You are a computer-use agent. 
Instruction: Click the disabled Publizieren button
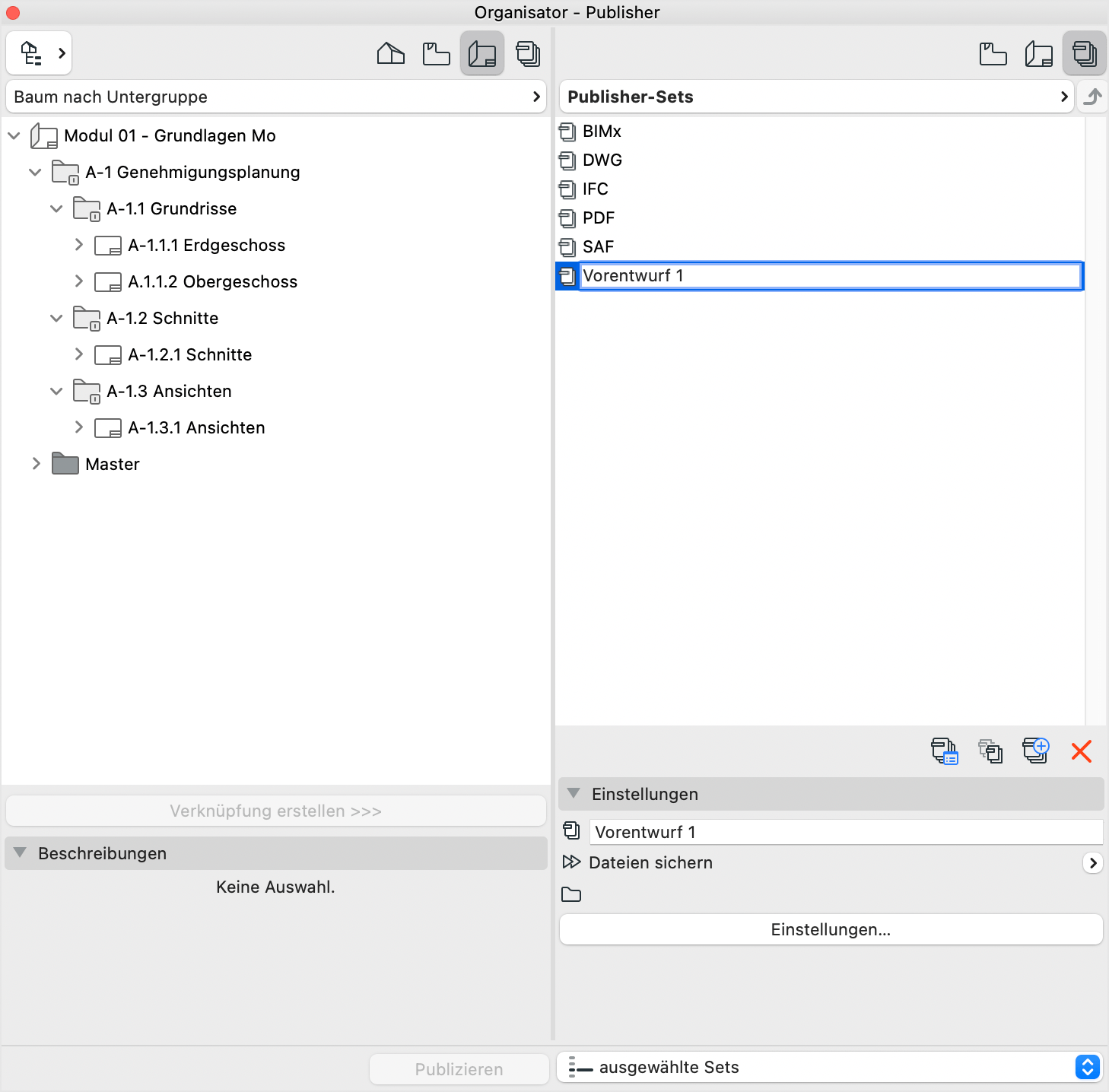(x=458, y=1068)
